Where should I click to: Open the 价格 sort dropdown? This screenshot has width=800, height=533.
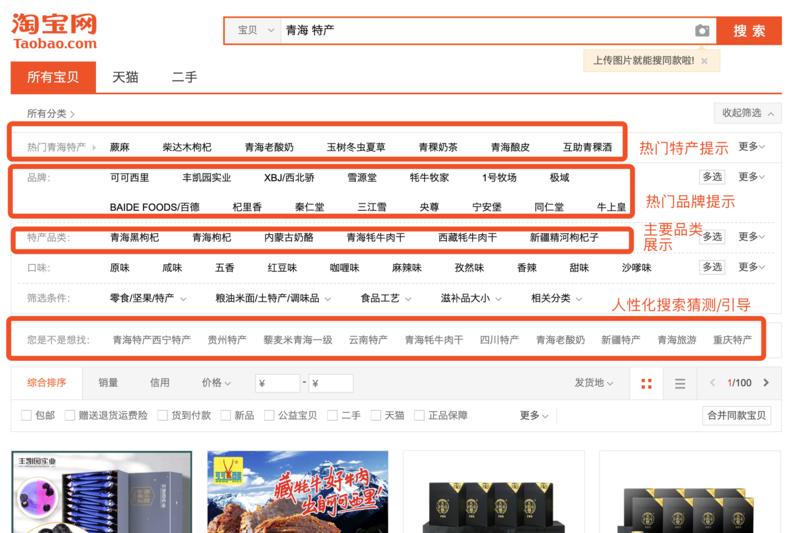[x=216, y=383]
